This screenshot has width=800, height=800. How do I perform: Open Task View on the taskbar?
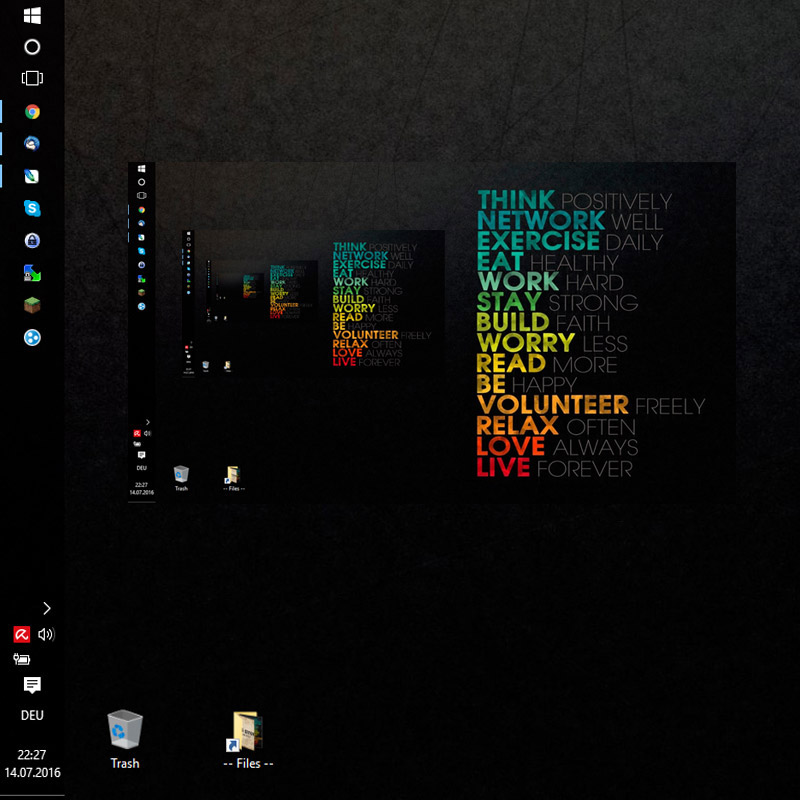tap(32, 78)
